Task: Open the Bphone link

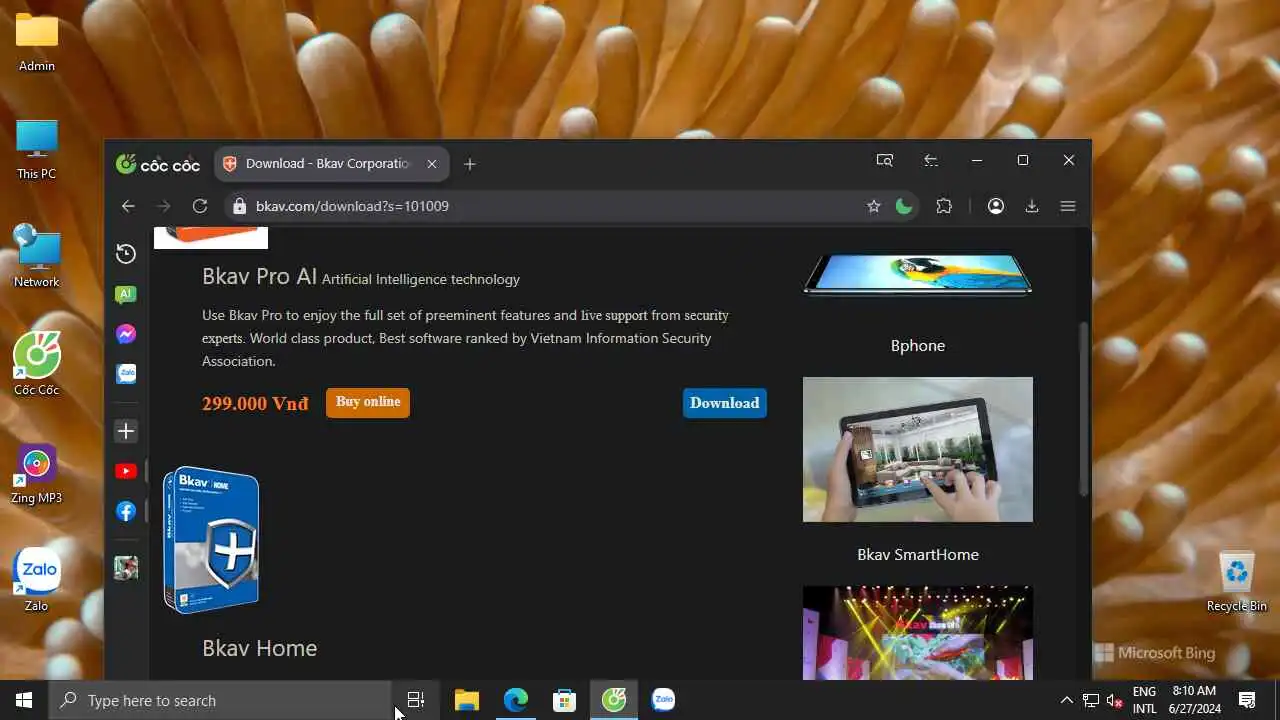Action: [x=918, y=346]
